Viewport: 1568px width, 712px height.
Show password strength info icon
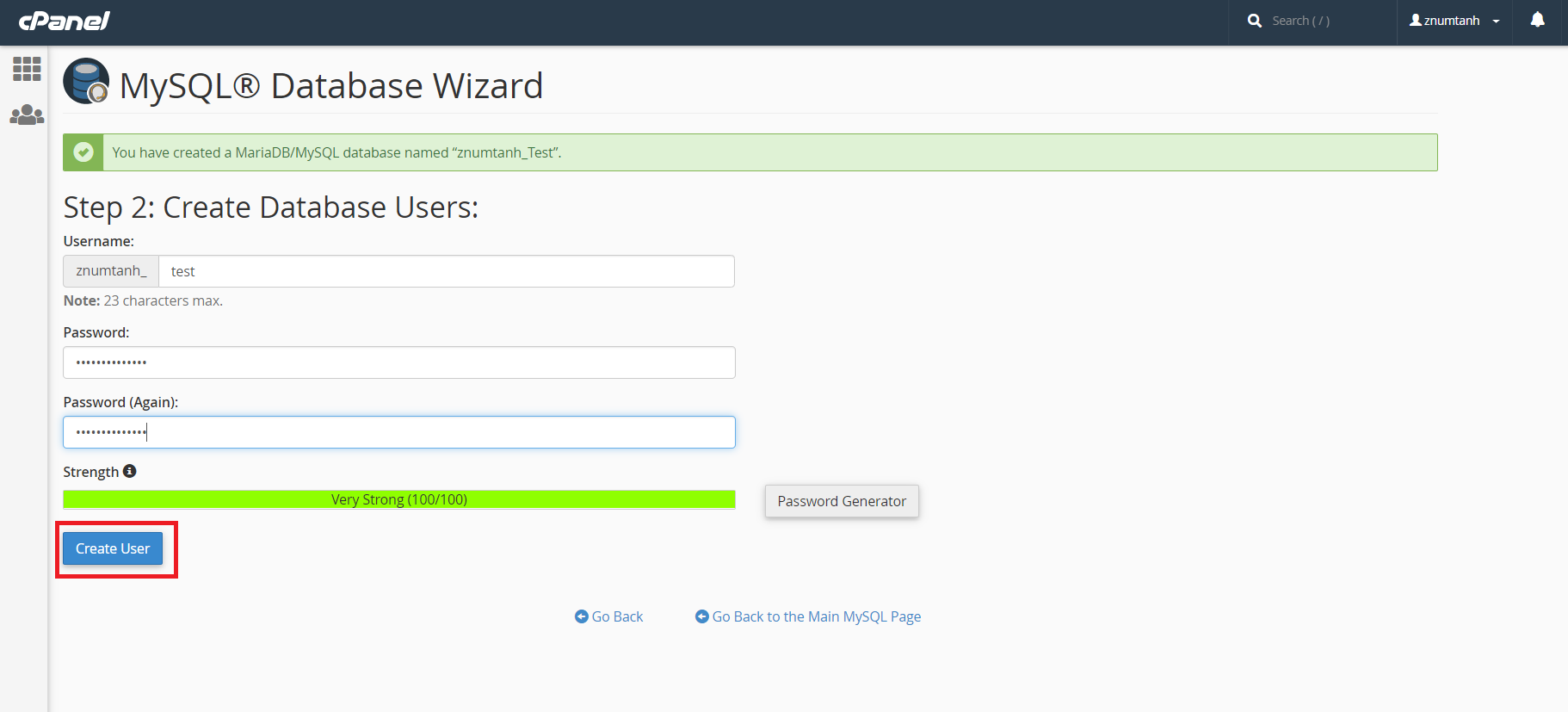[130, 471]
